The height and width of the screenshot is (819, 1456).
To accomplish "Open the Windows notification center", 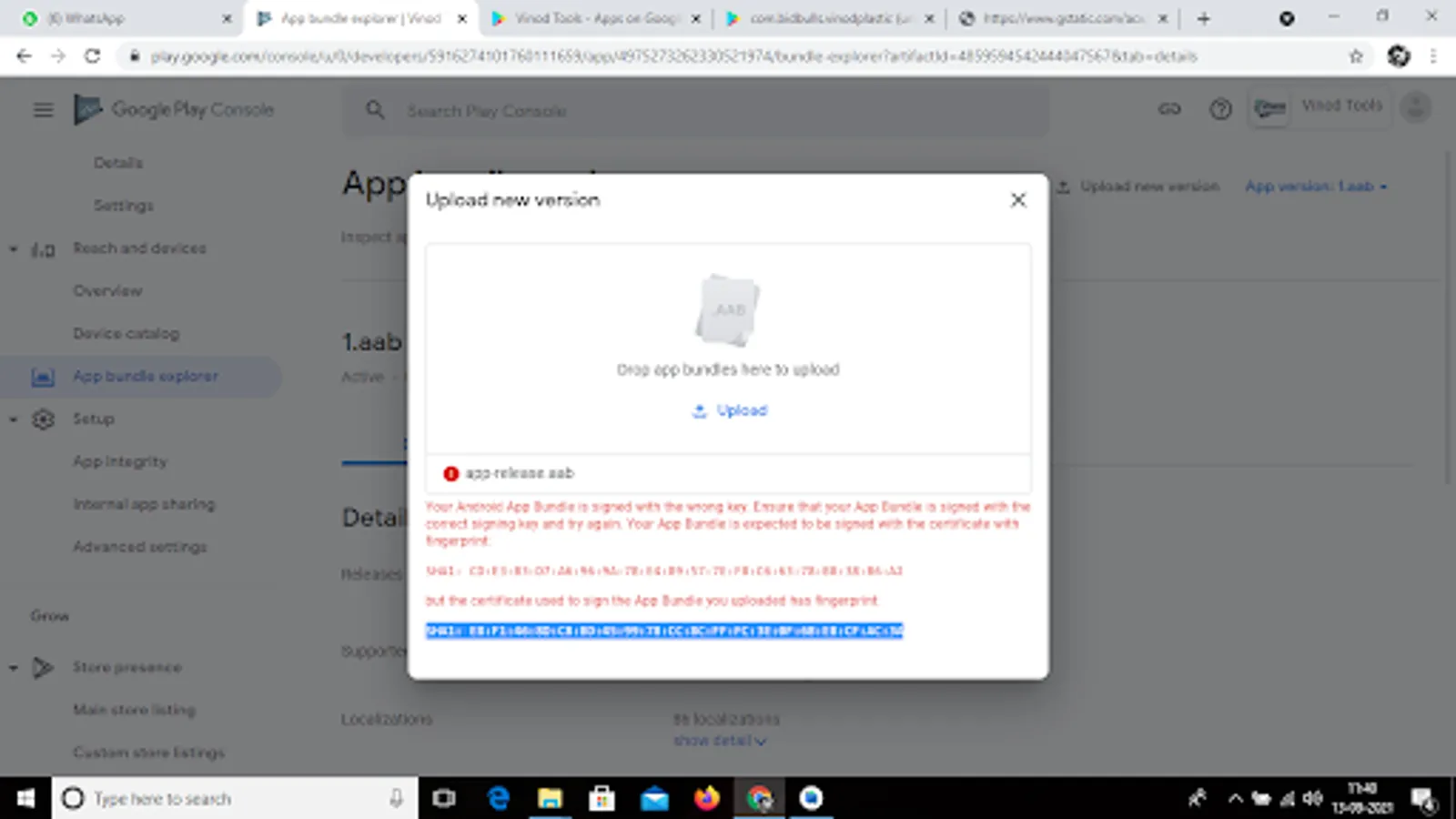I will 1424,799.
